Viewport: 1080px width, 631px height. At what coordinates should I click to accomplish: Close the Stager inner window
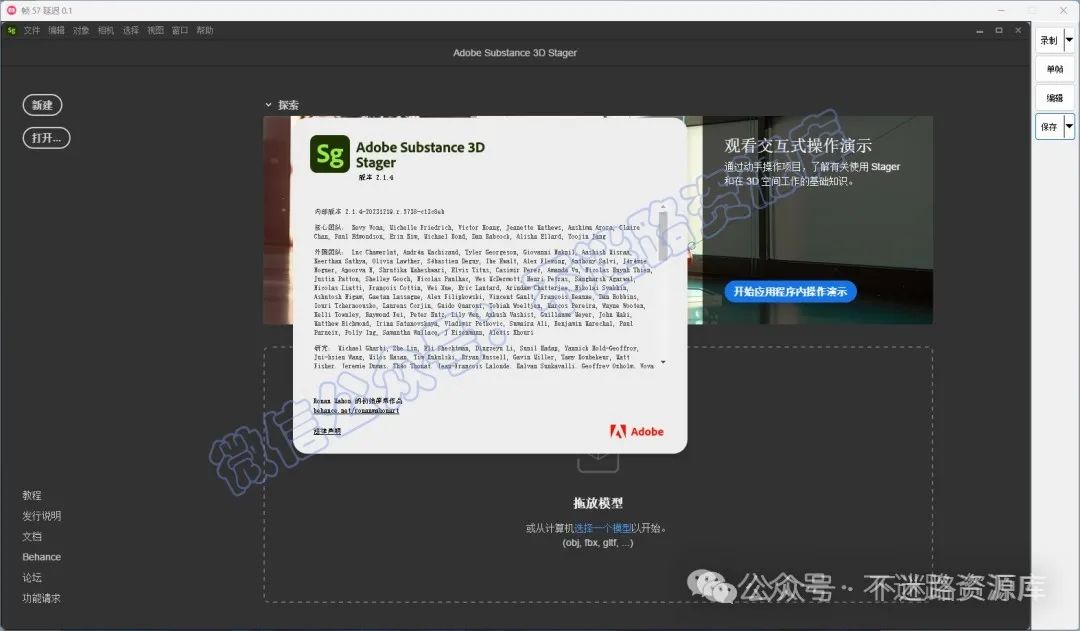click(1018, 30)
